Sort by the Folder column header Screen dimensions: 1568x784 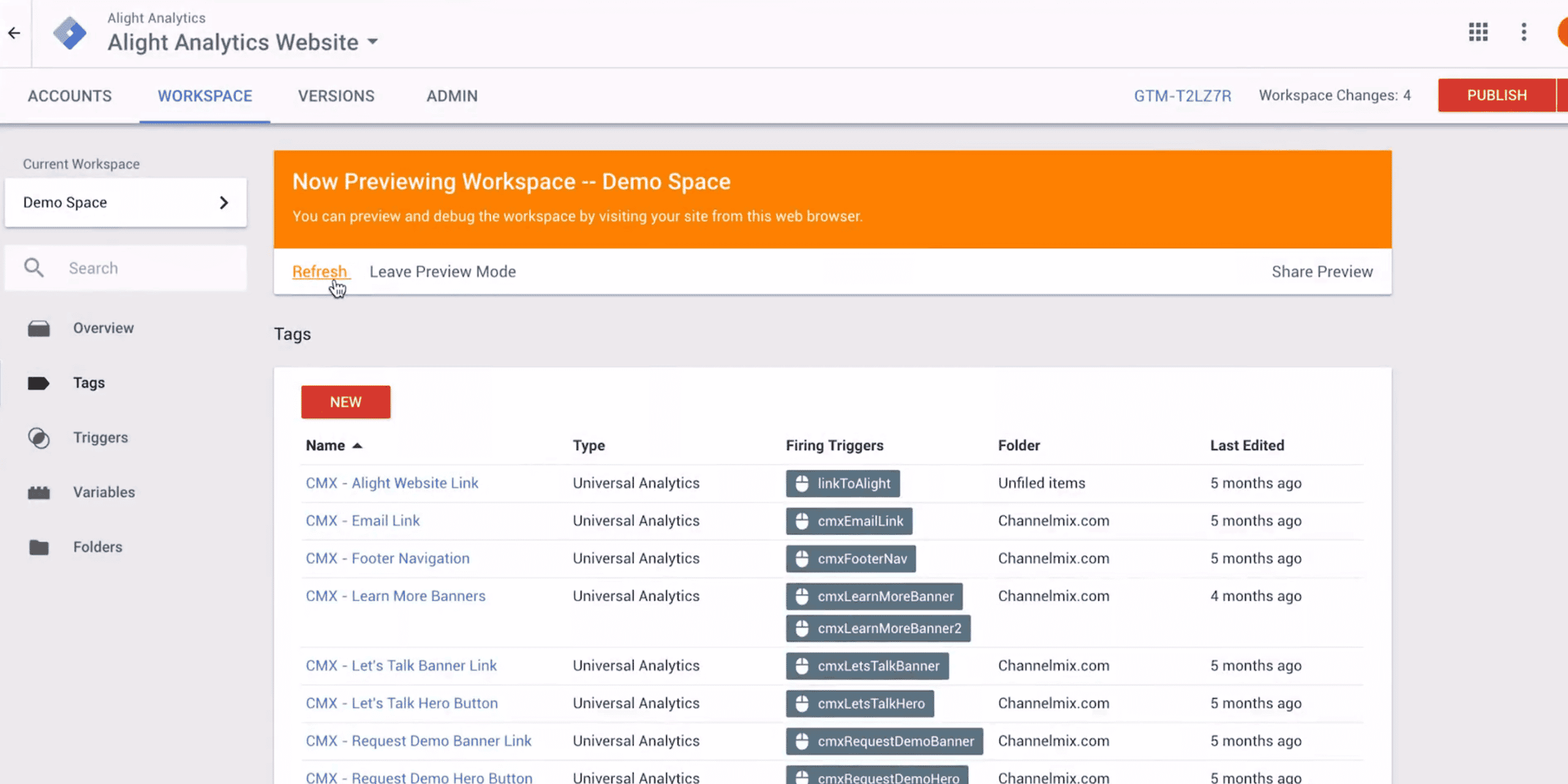pos(1019,445)
